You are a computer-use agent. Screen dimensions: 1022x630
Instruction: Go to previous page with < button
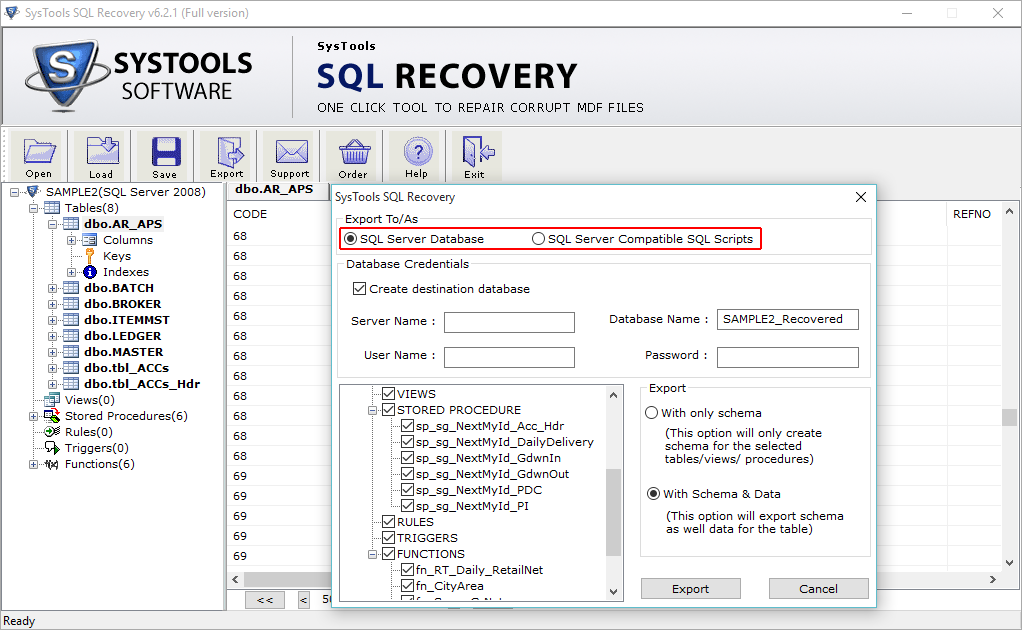click(304, 600)
